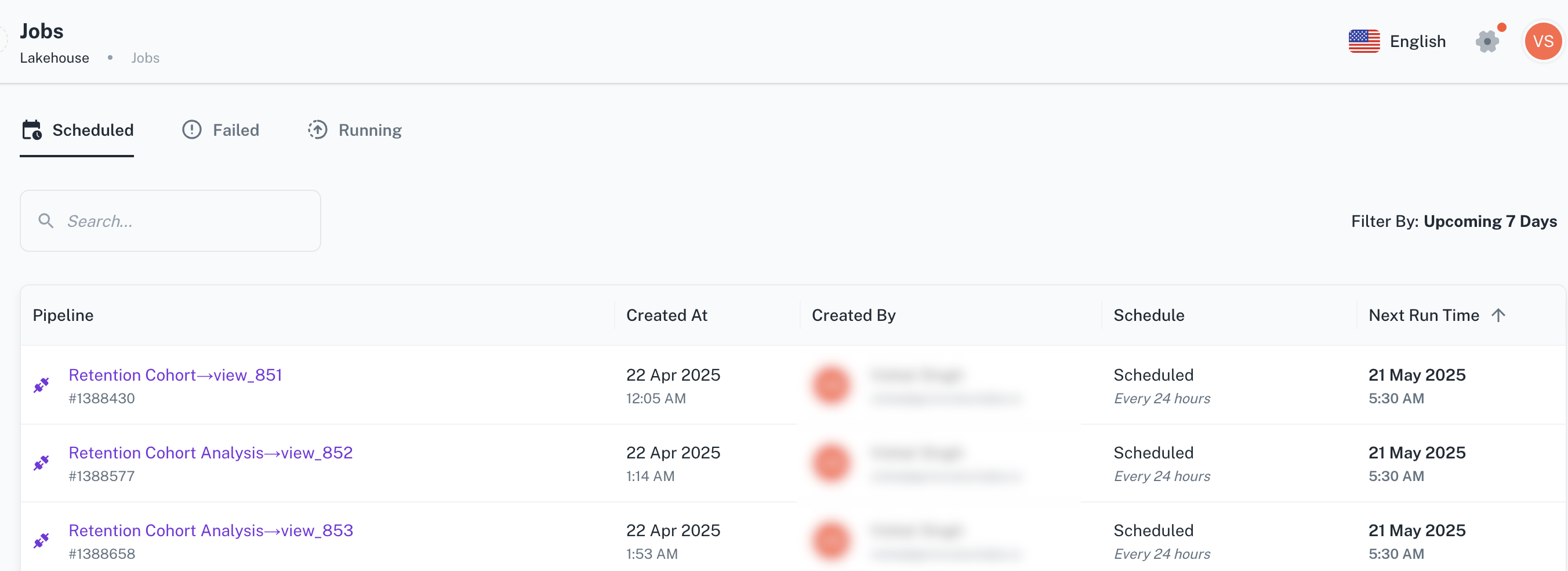This screenshot has height=571, width=1568.
Task: Open Retention Cohort→view_851 pipeline link
Action: click(175, 375)
